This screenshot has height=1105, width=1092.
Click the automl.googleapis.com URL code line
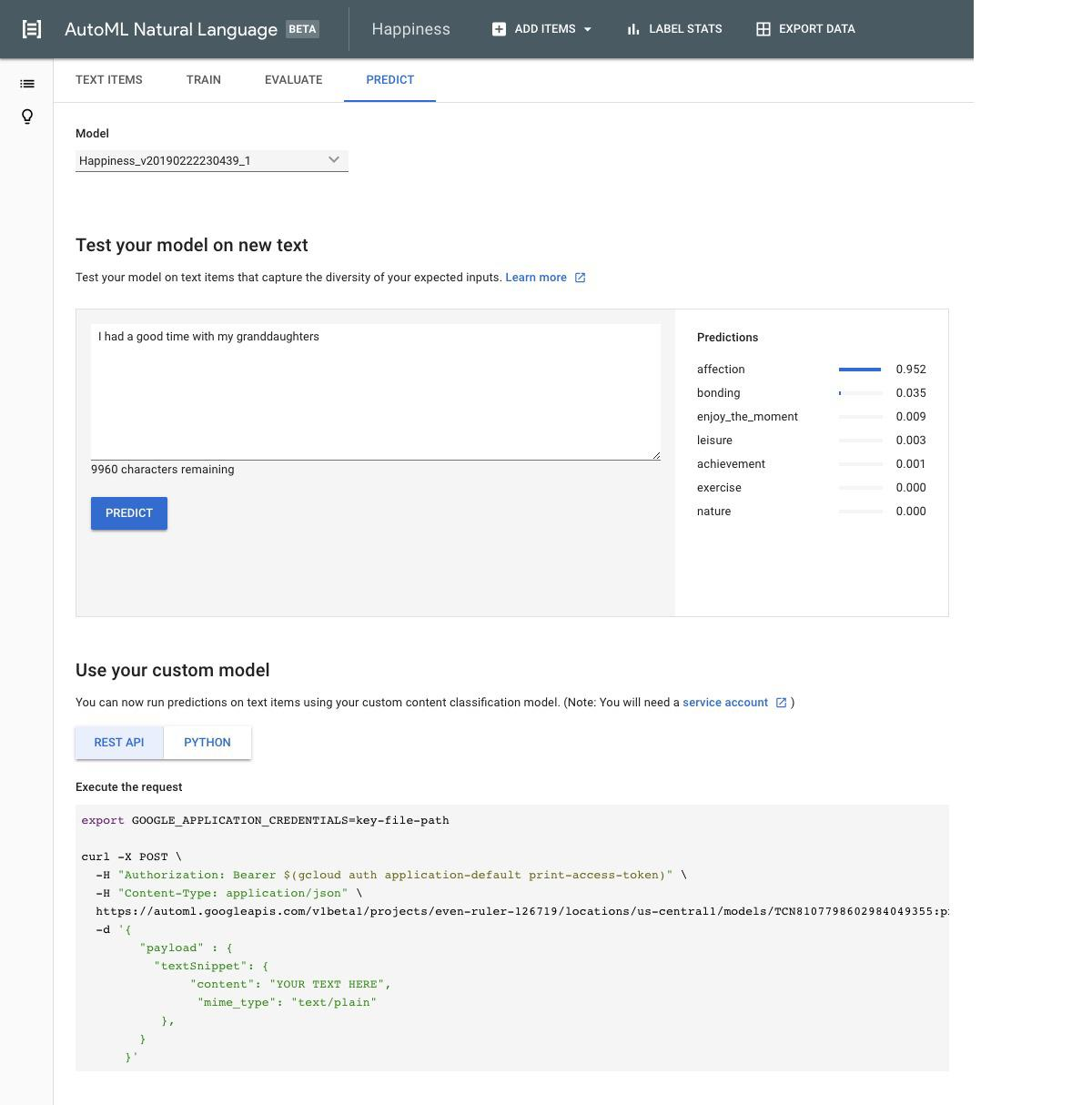(x=522, y=911)
